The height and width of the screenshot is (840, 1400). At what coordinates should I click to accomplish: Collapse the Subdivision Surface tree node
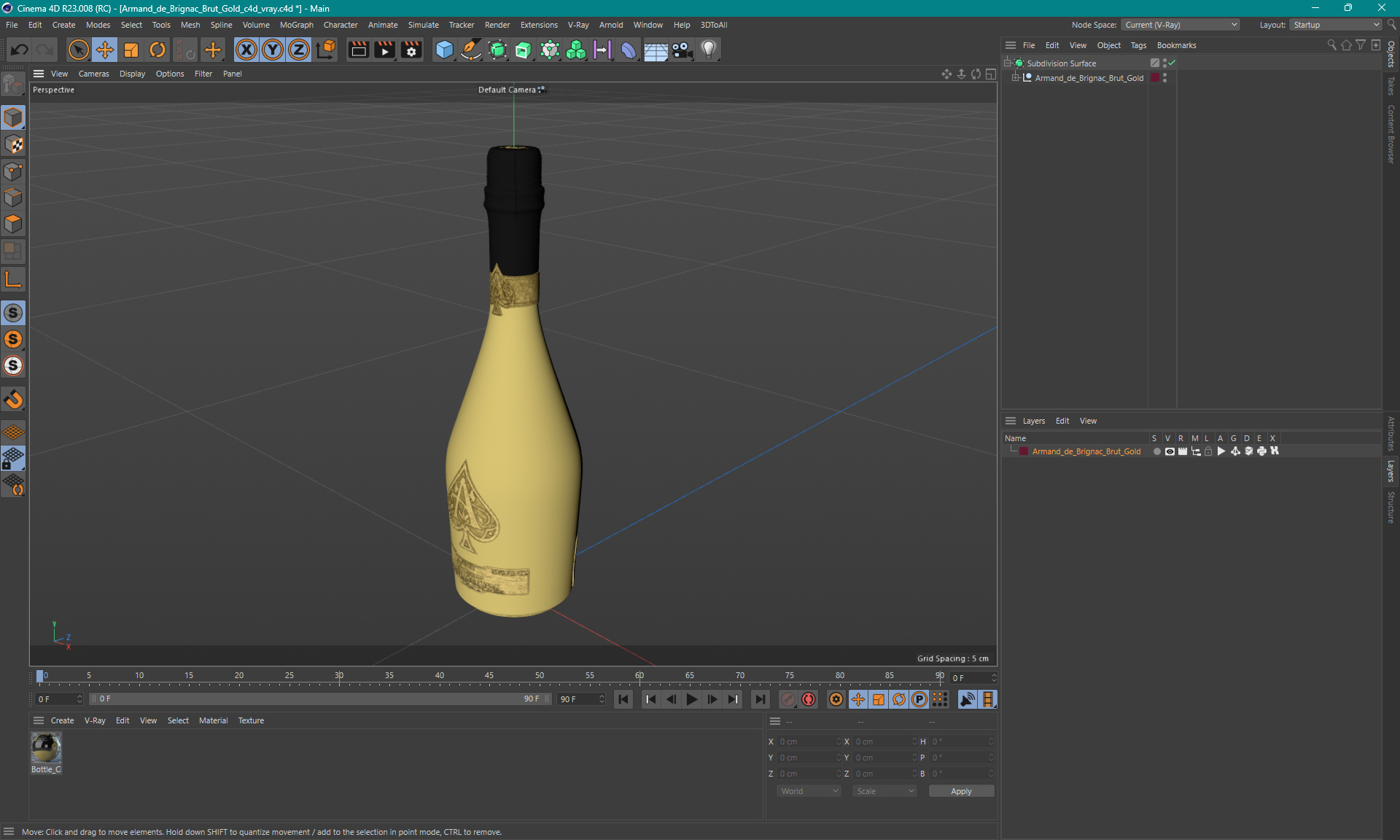[x=1008, y=63]
